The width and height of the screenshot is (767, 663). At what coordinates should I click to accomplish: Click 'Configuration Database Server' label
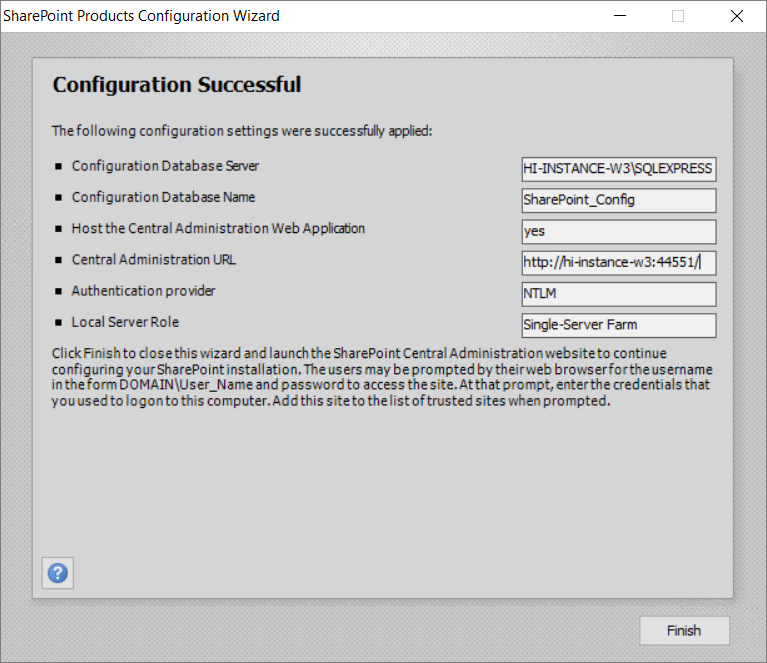pos(165,166)
